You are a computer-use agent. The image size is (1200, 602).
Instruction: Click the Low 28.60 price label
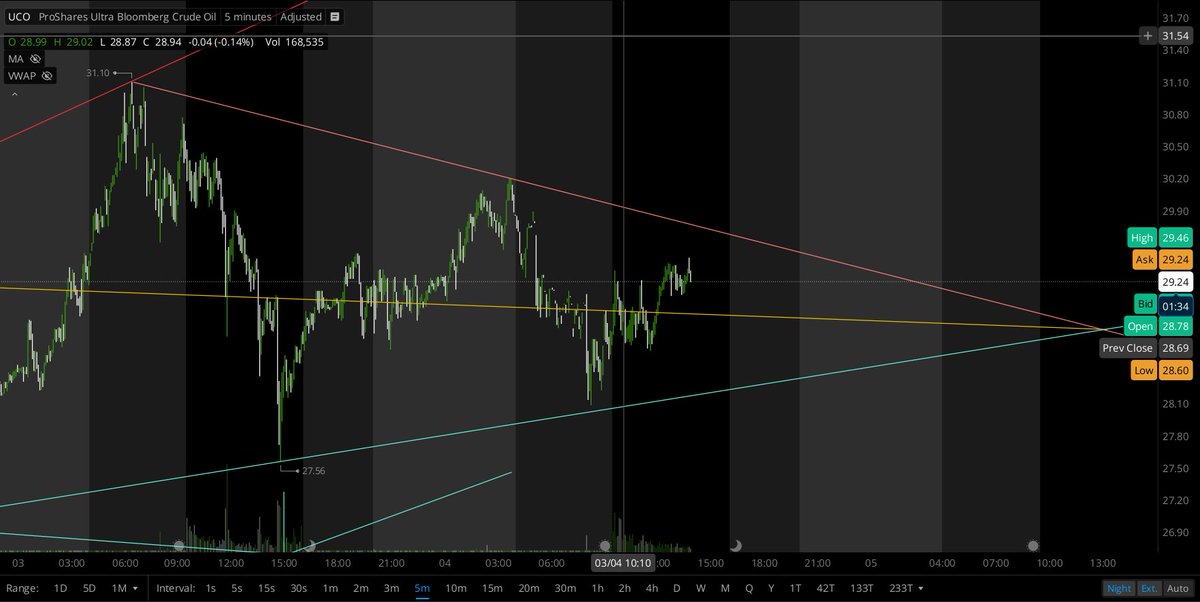[x=1161, y=370]
